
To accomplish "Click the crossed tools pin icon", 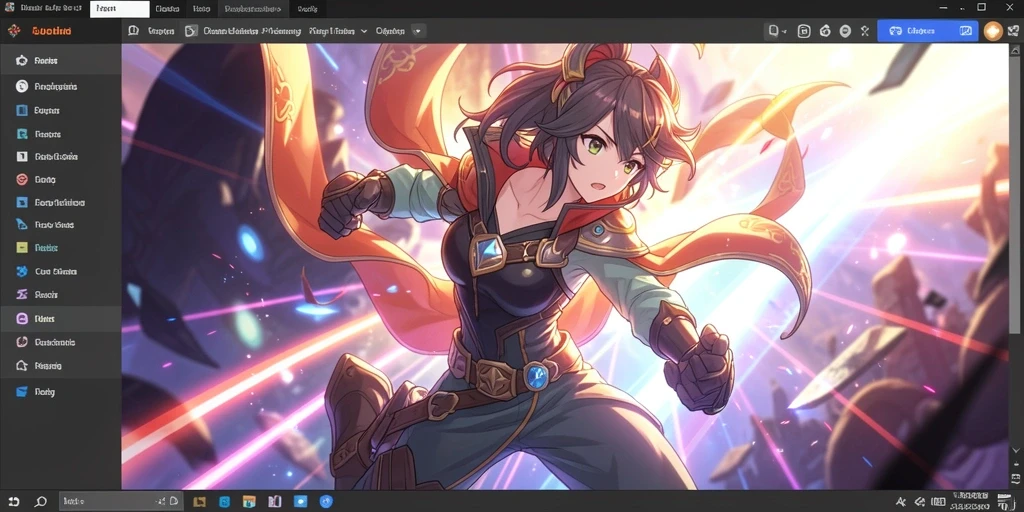I will point(865,31).
